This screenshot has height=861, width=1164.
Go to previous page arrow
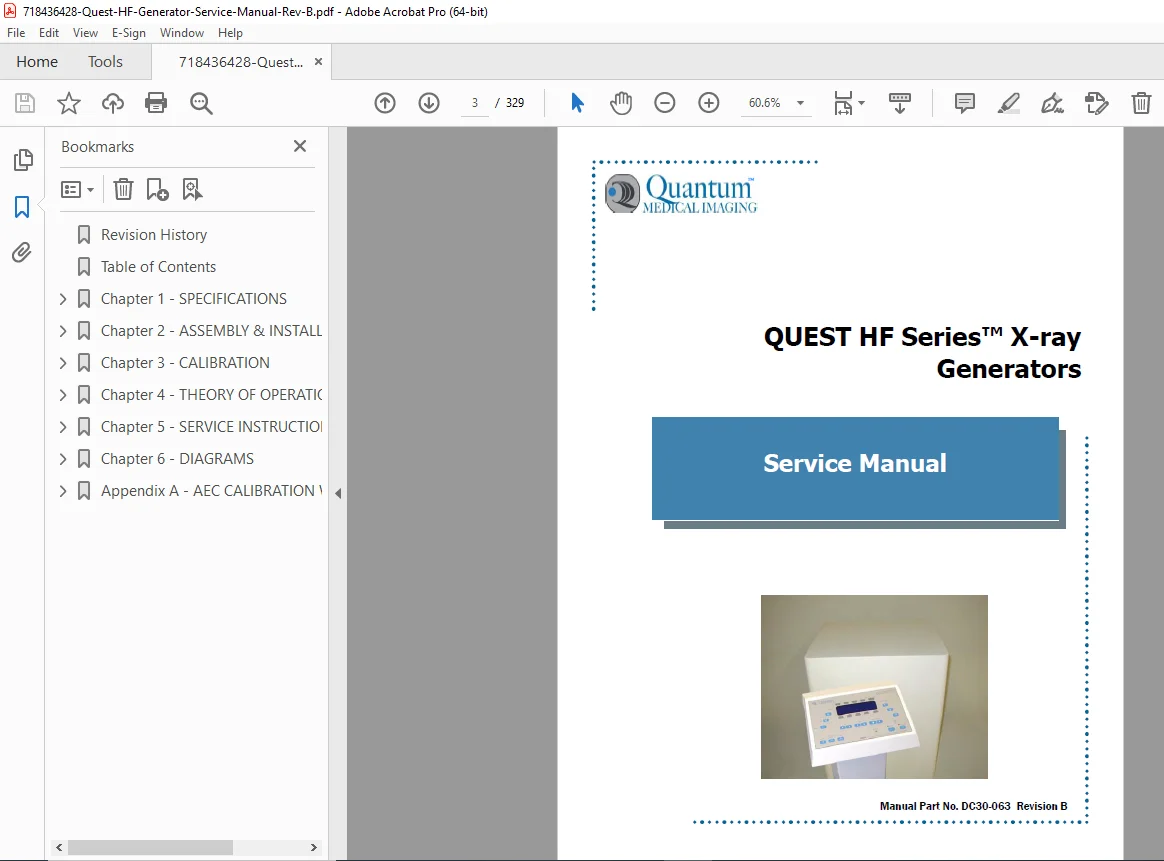tap(385, 103)
